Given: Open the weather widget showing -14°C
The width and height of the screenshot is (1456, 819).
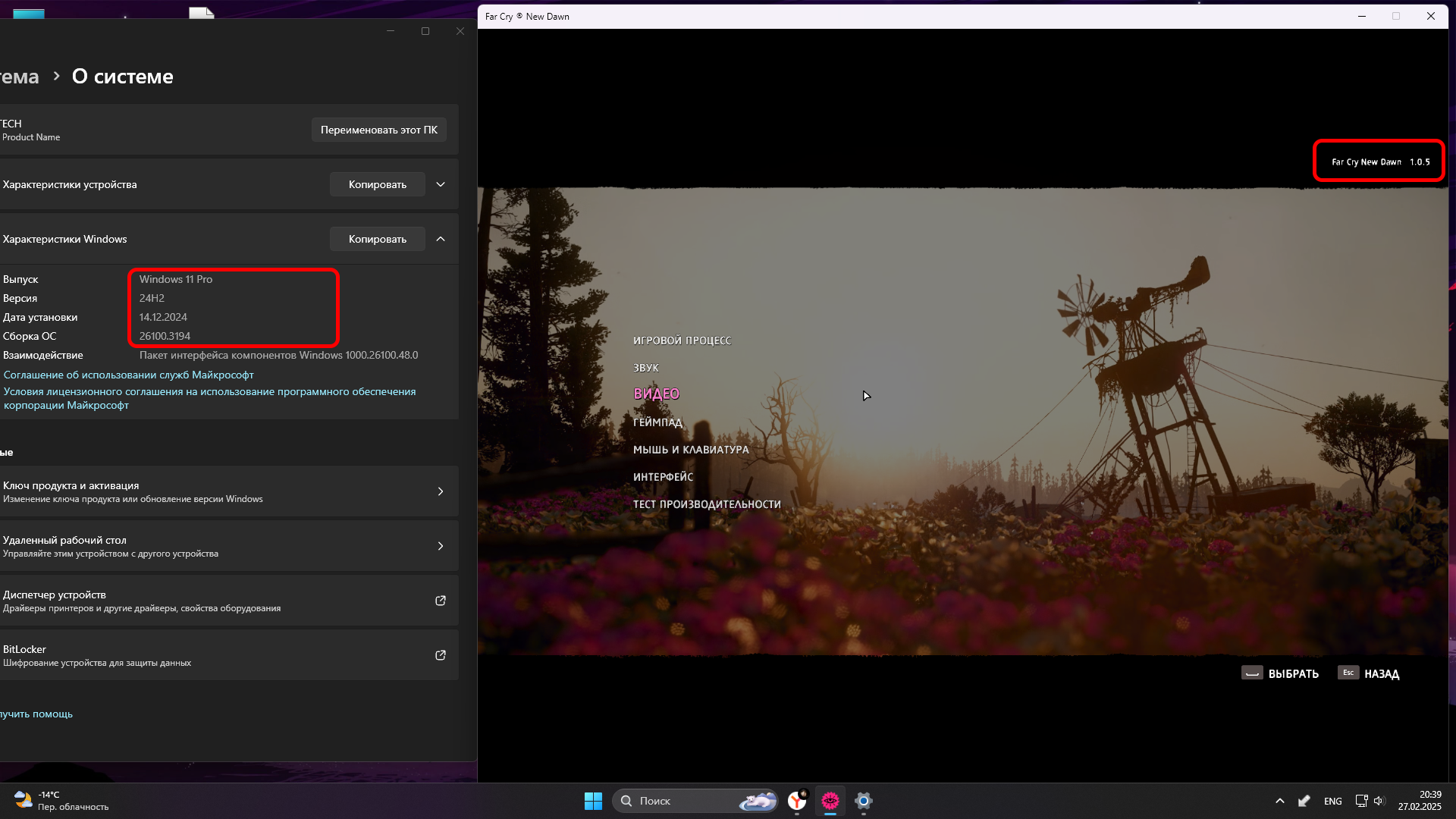Looking at the screenshot, I should click(x=62, y=801).
